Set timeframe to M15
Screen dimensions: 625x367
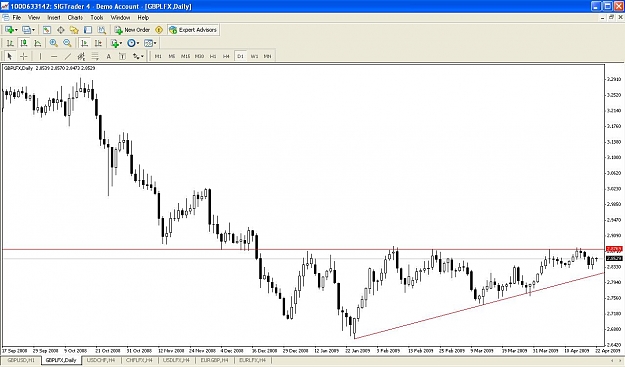(185, 56)
